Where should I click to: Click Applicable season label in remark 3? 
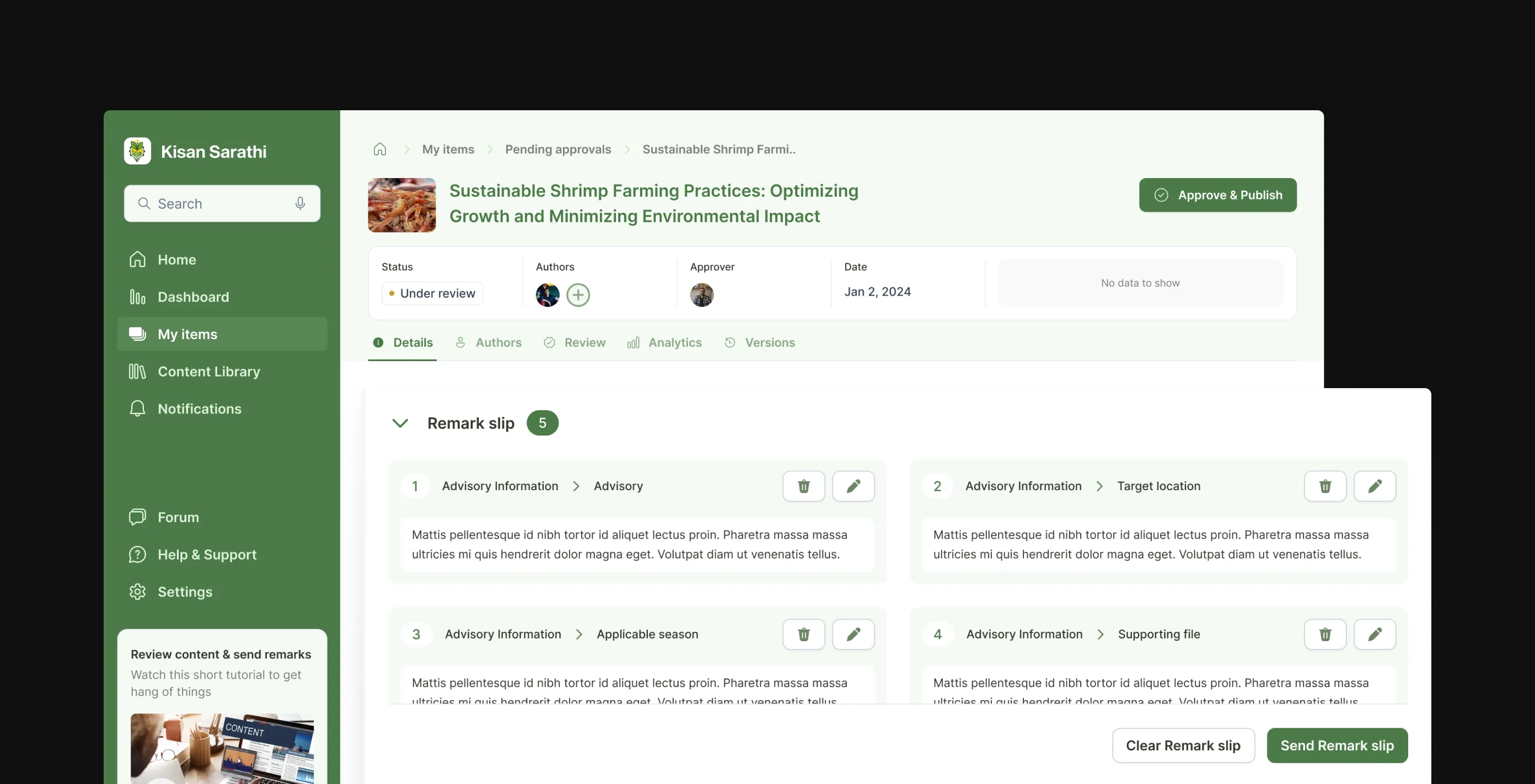[x=647, y=634]
